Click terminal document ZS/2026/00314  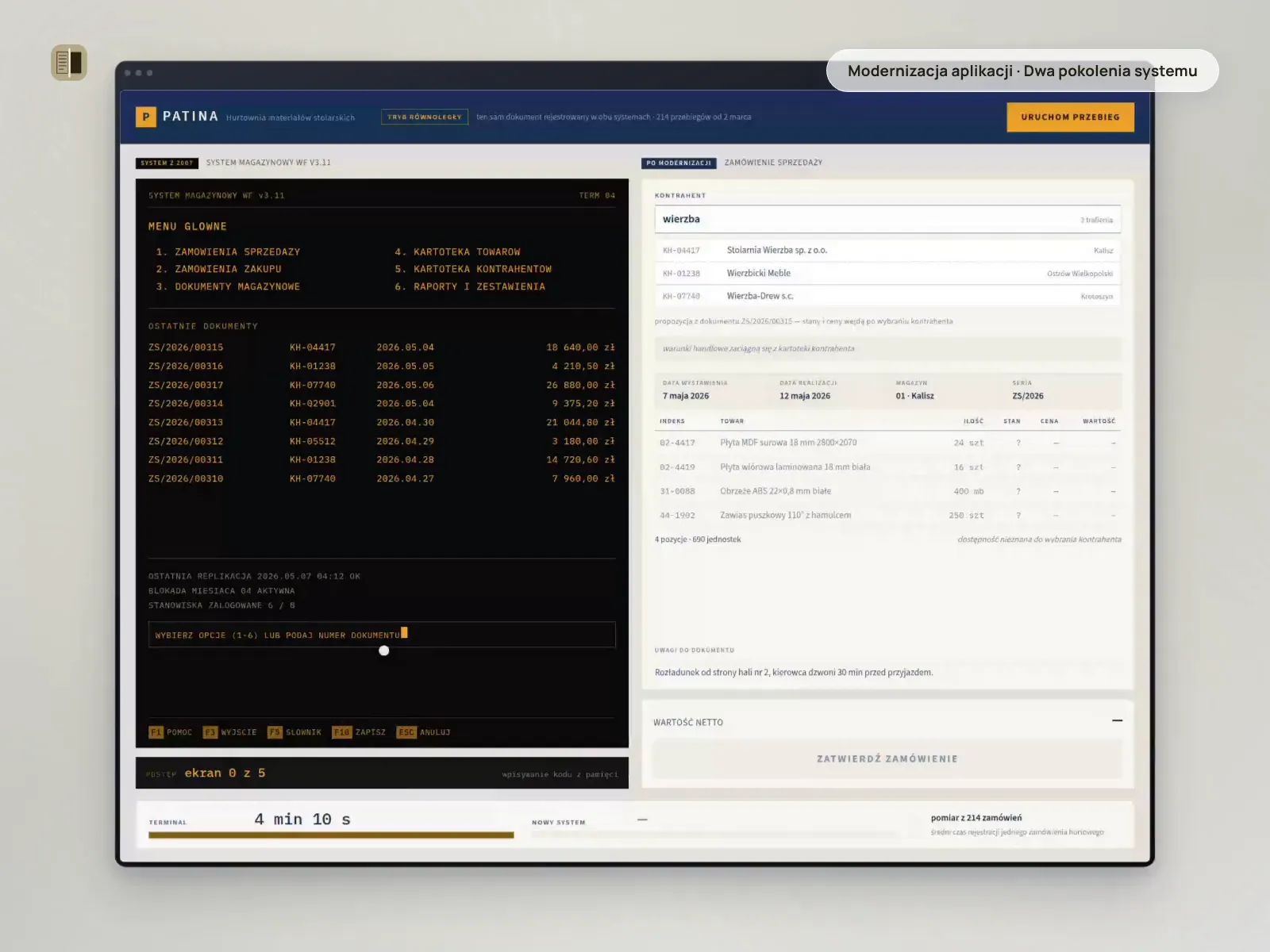point(382,404)
